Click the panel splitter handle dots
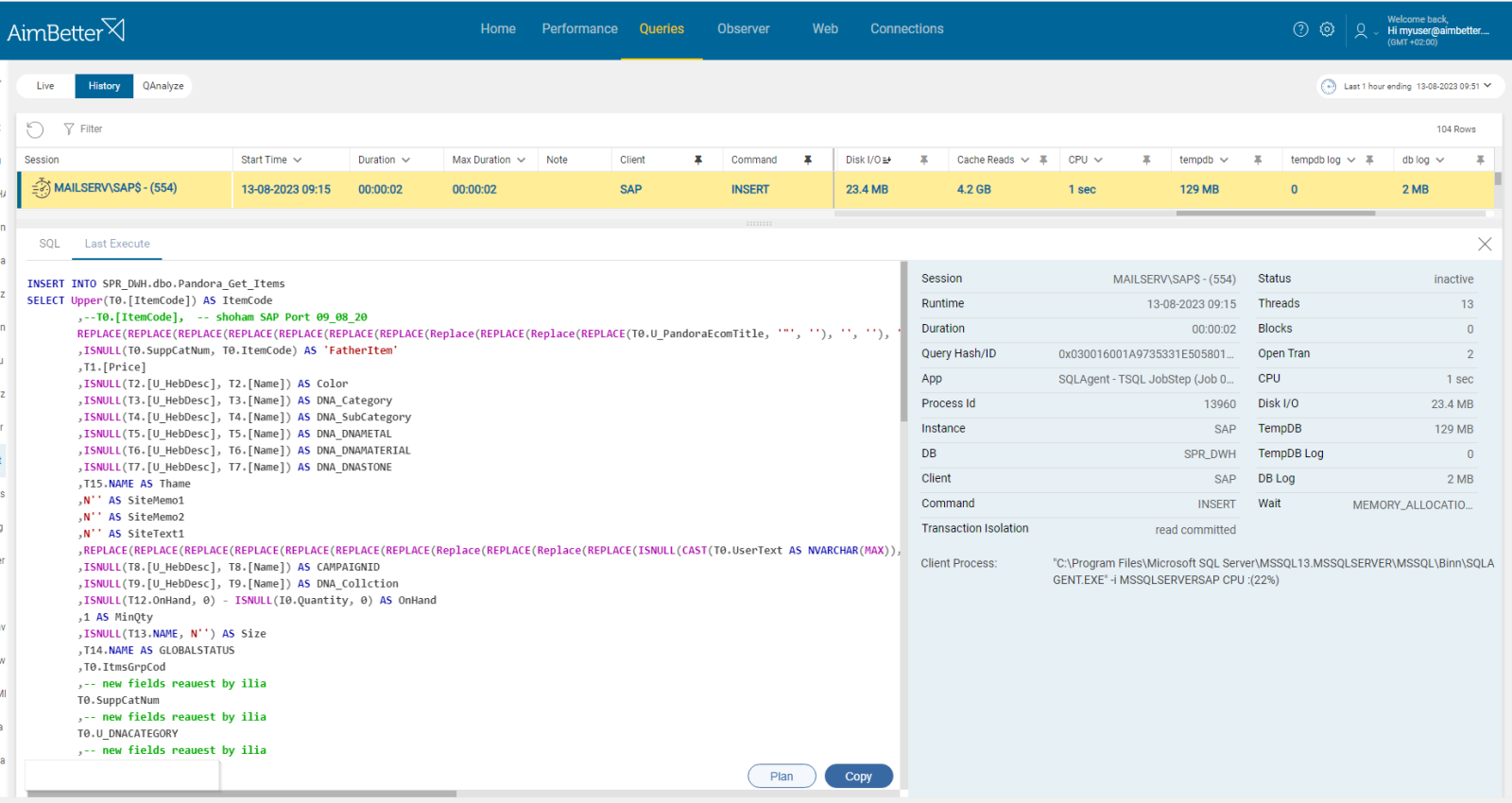This screenshot has height=803, width=1512. pos(759,224)
